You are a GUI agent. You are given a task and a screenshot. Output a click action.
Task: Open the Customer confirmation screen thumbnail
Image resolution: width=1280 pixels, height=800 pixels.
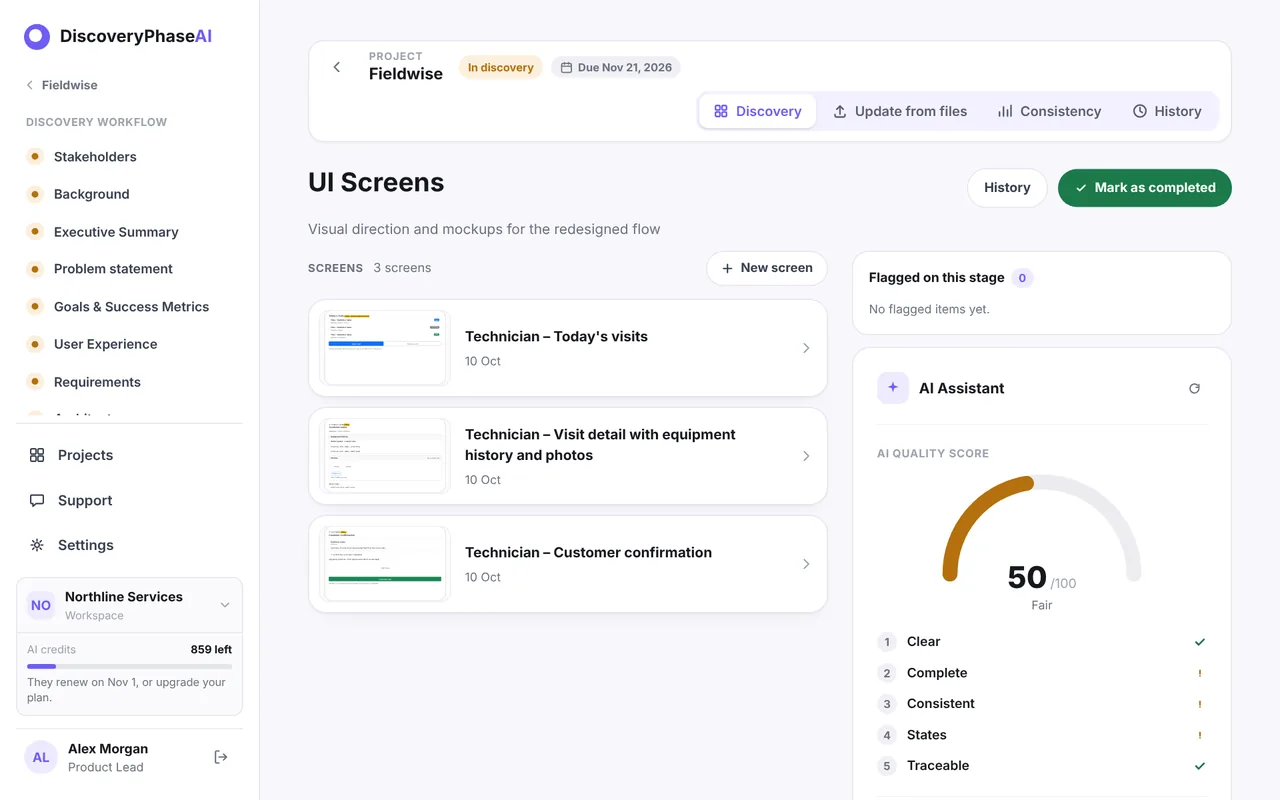pos(385,564)
